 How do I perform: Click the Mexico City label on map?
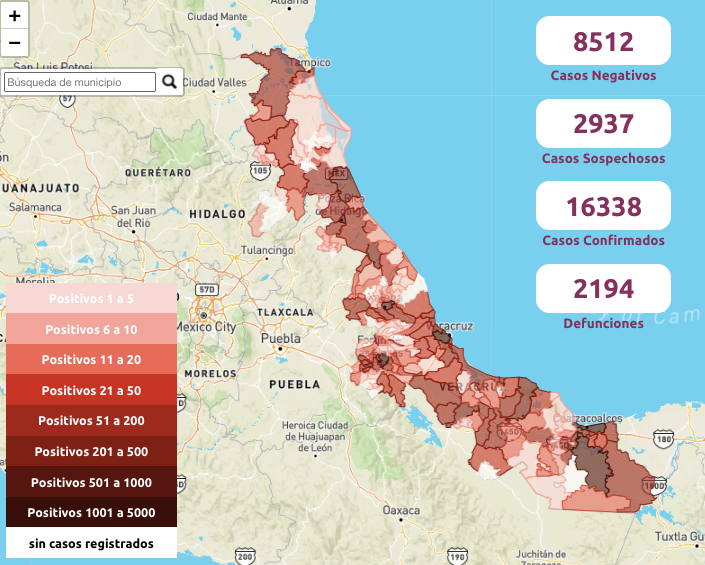coord(206,327)
